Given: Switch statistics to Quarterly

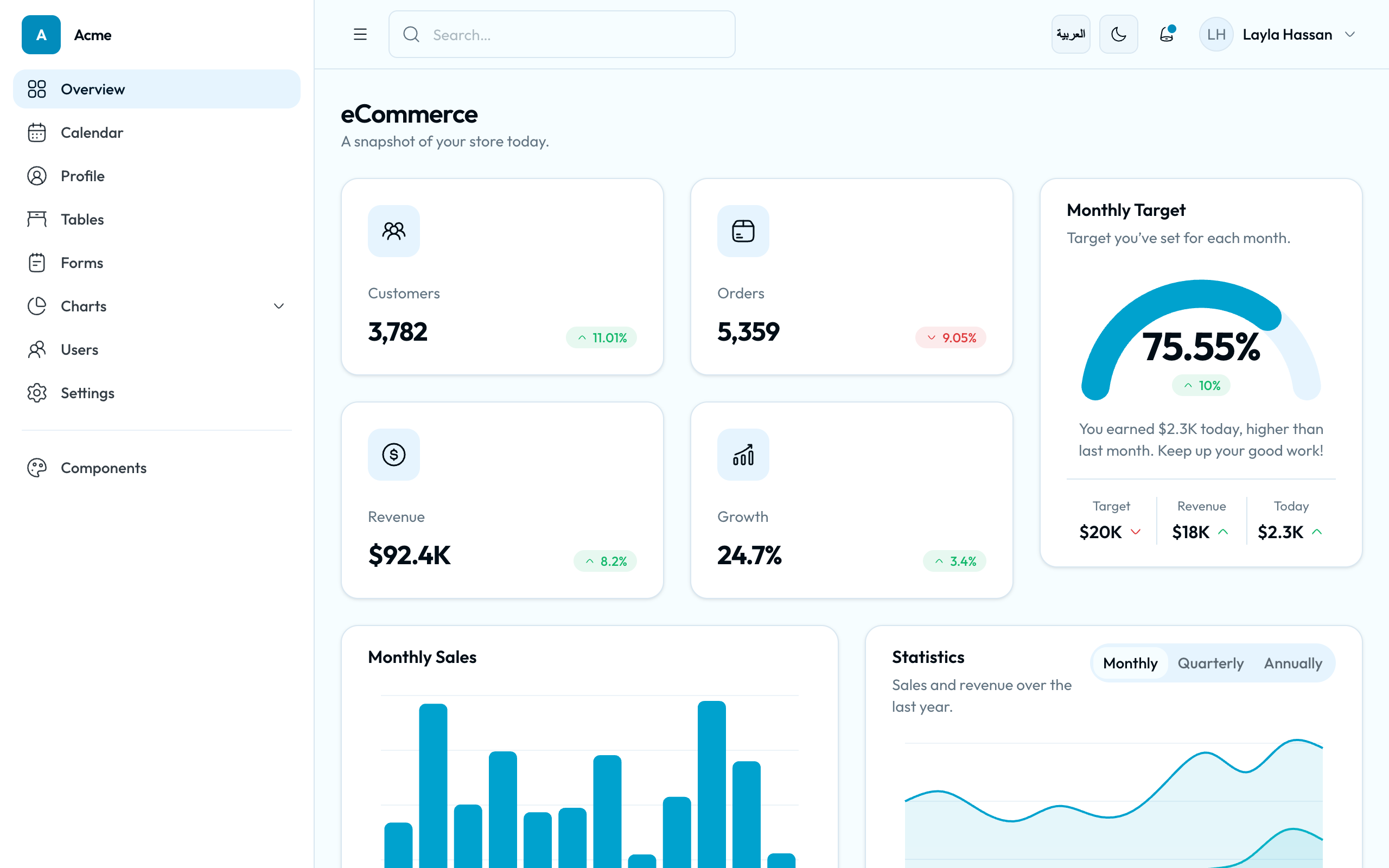Looking at the screenshot, I should pyautogui.click(x=1210, y=663).
